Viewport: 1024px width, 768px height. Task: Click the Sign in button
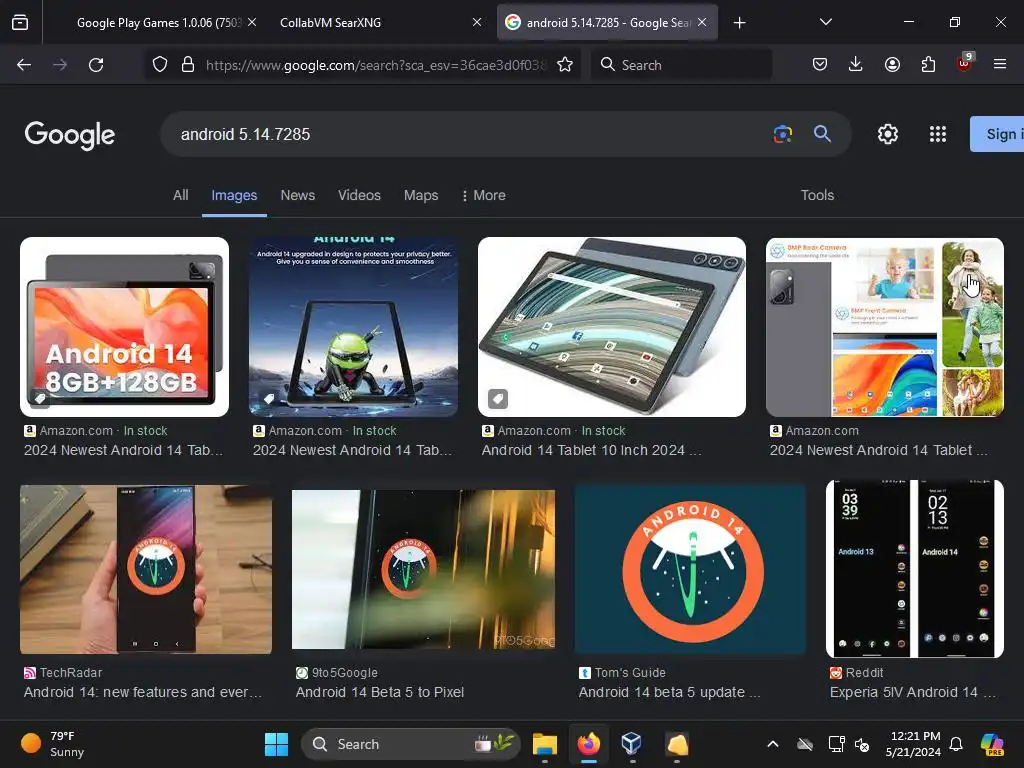click(x=997, y=134)
